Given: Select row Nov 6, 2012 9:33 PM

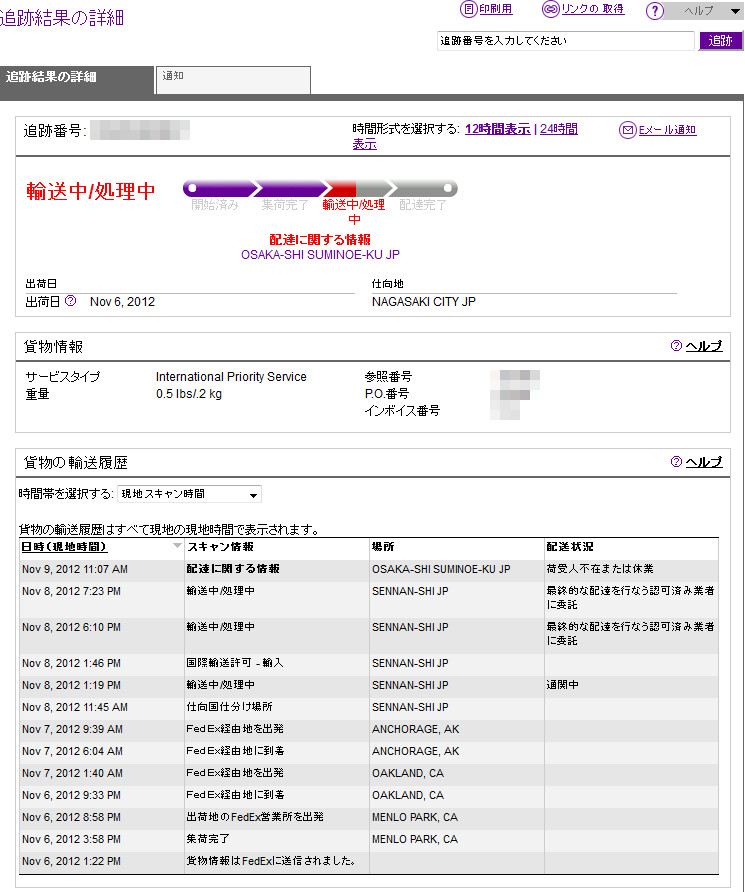Looking at the screenshot, I should [369, 795].
